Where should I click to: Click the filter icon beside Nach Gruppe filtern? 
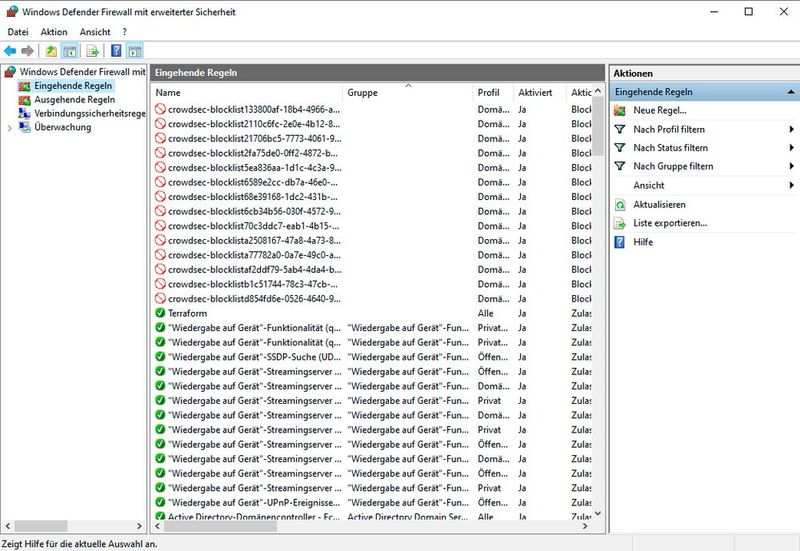[620, 166]
